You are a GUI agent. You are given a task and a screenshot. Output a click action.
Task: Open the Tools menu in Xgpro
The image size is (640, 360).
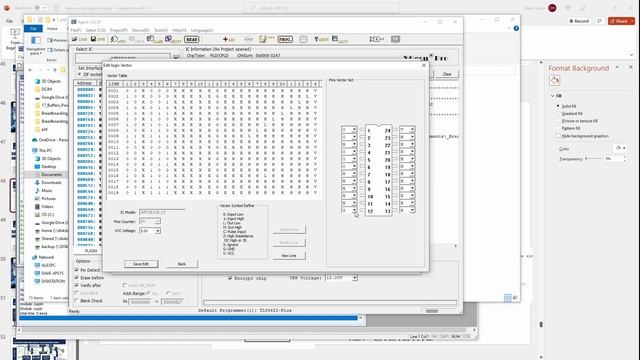pyautogui.click(x=161, y=30)
